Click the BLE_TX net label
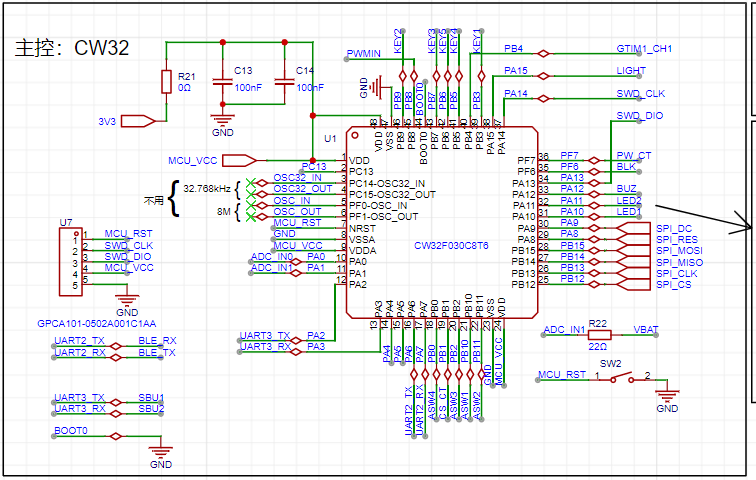This screenshot has width=756, height=480. [x=157, y=353]
